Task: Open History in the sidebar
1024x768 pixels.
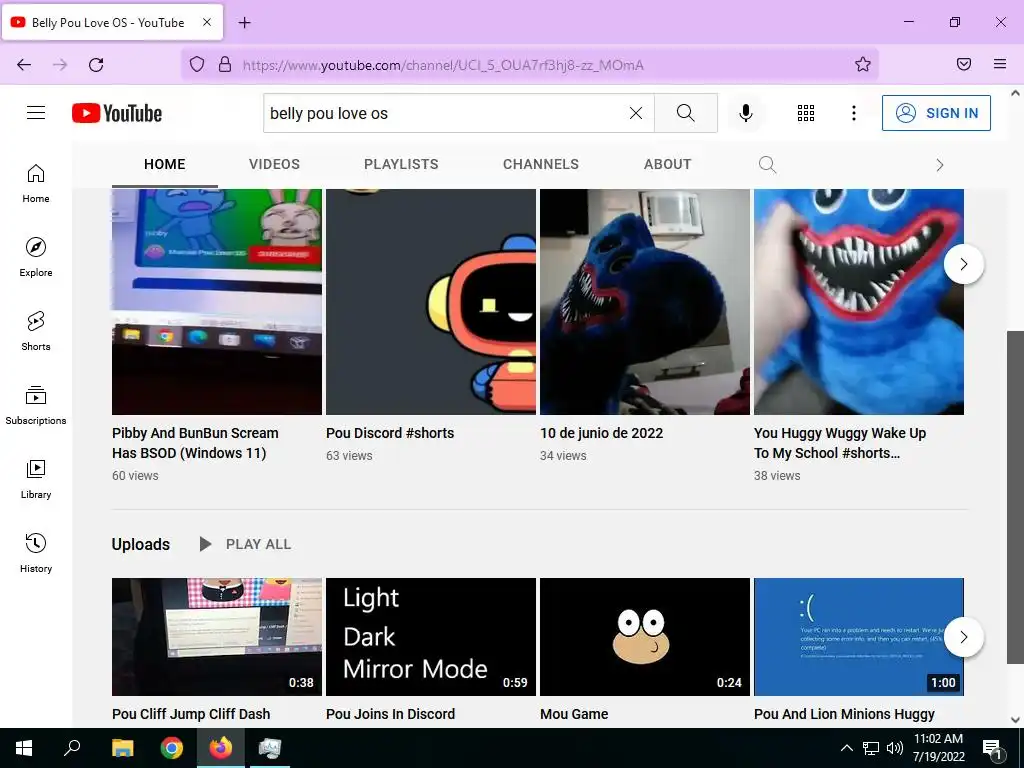Action: 36,553
